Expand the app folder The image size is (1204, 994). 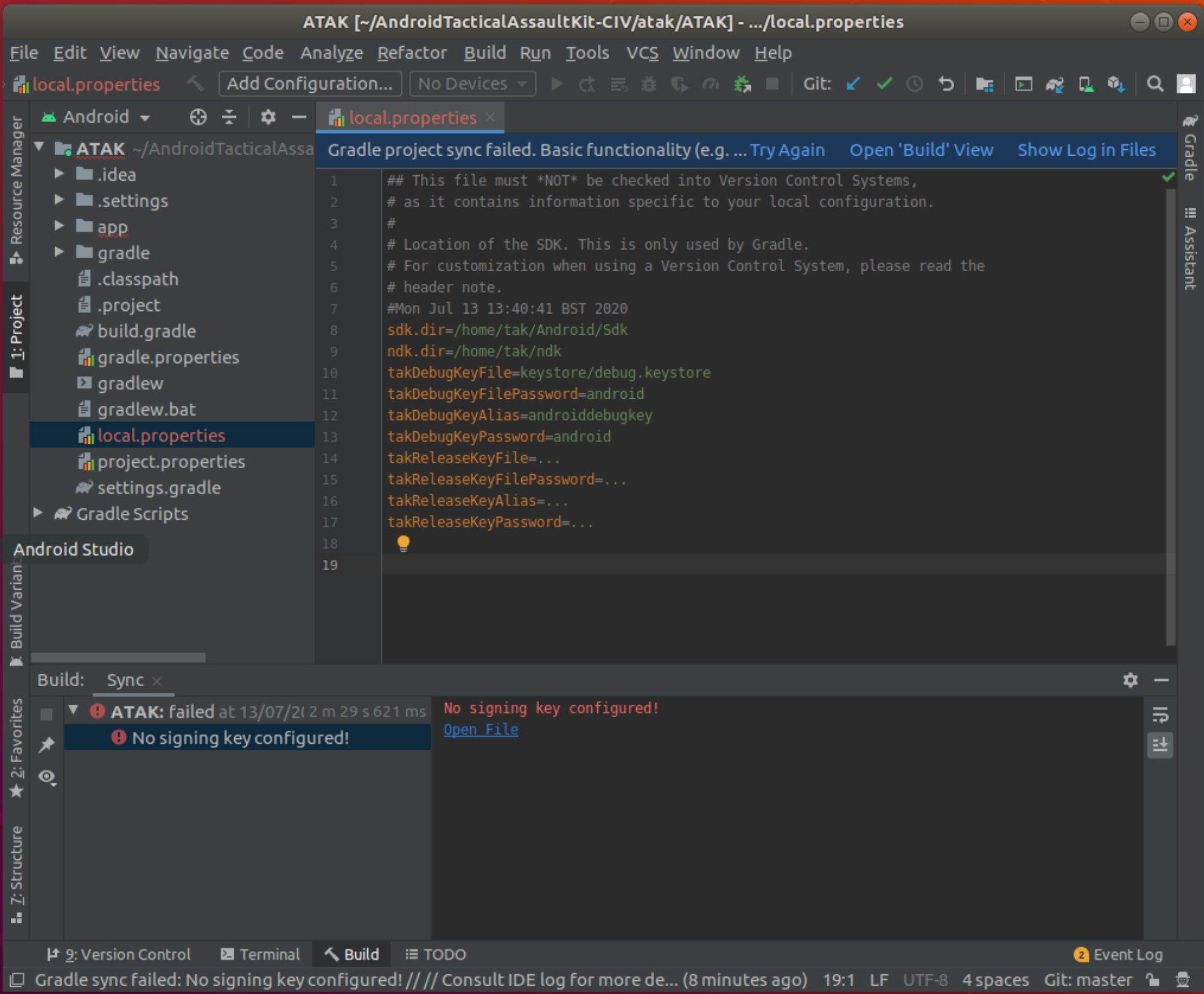[x=59, y=226]
